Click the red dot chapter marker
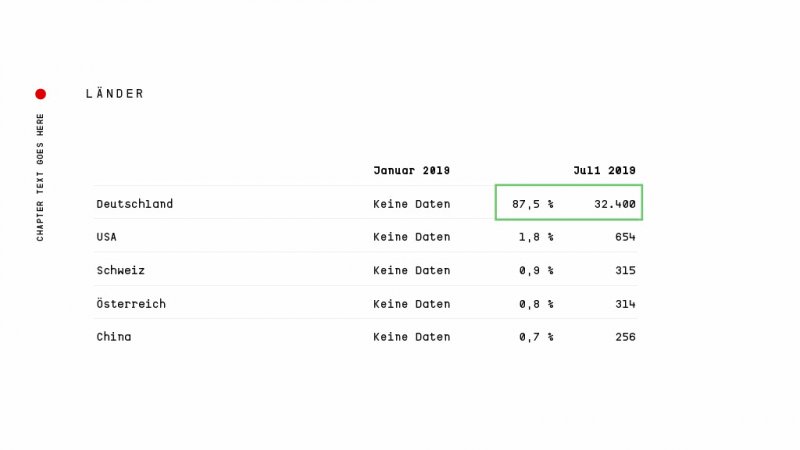Image resolution: width=800 pixels, height=450 pixels. [x=41, y=94]
